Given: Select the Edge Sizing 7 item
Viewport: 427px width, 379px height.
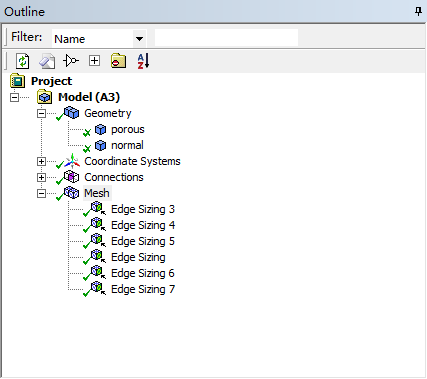Looking at the screenshot, I should click(x=143, y=289).
